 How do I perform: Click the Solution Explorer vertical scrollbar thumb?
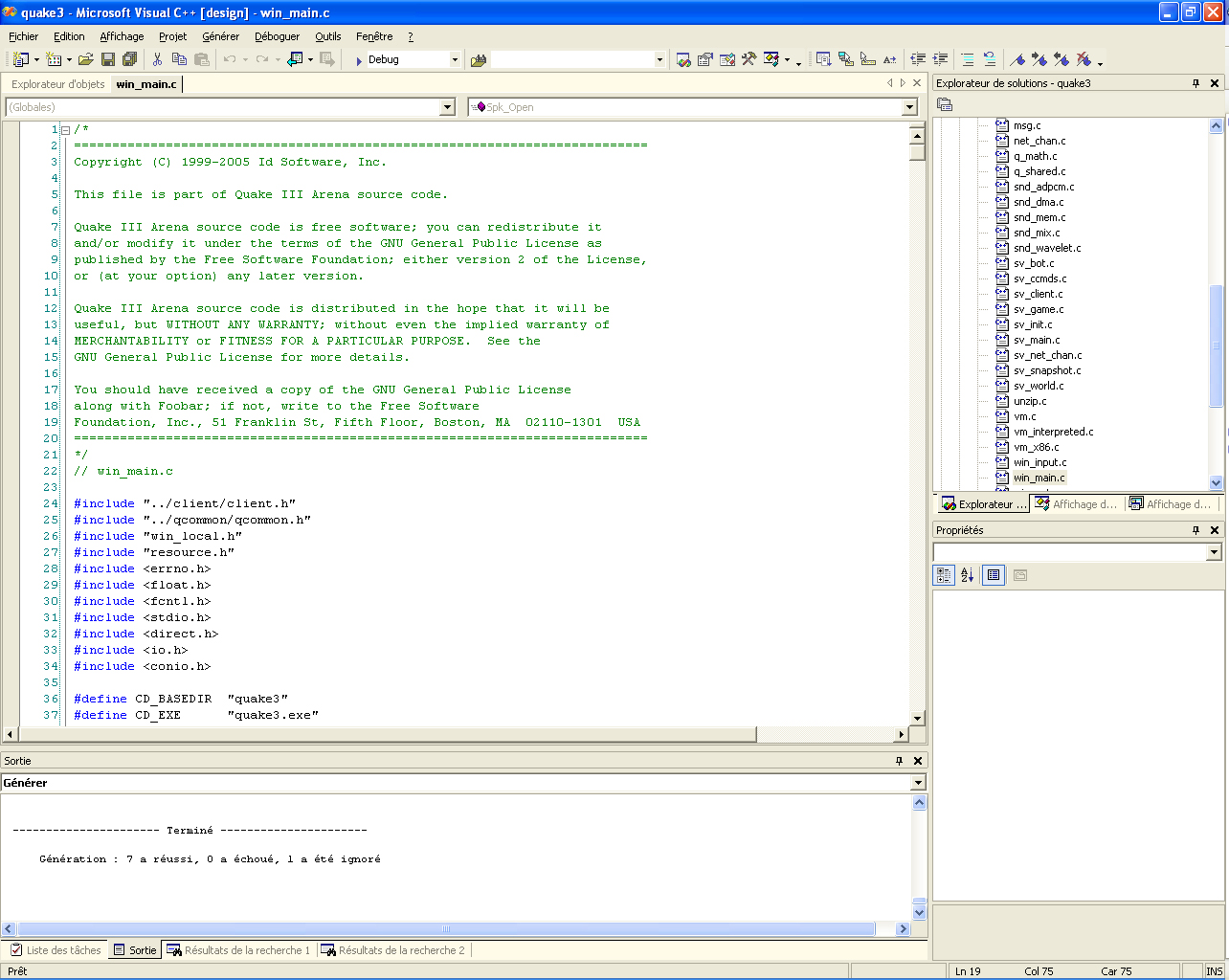[1217, 346]
